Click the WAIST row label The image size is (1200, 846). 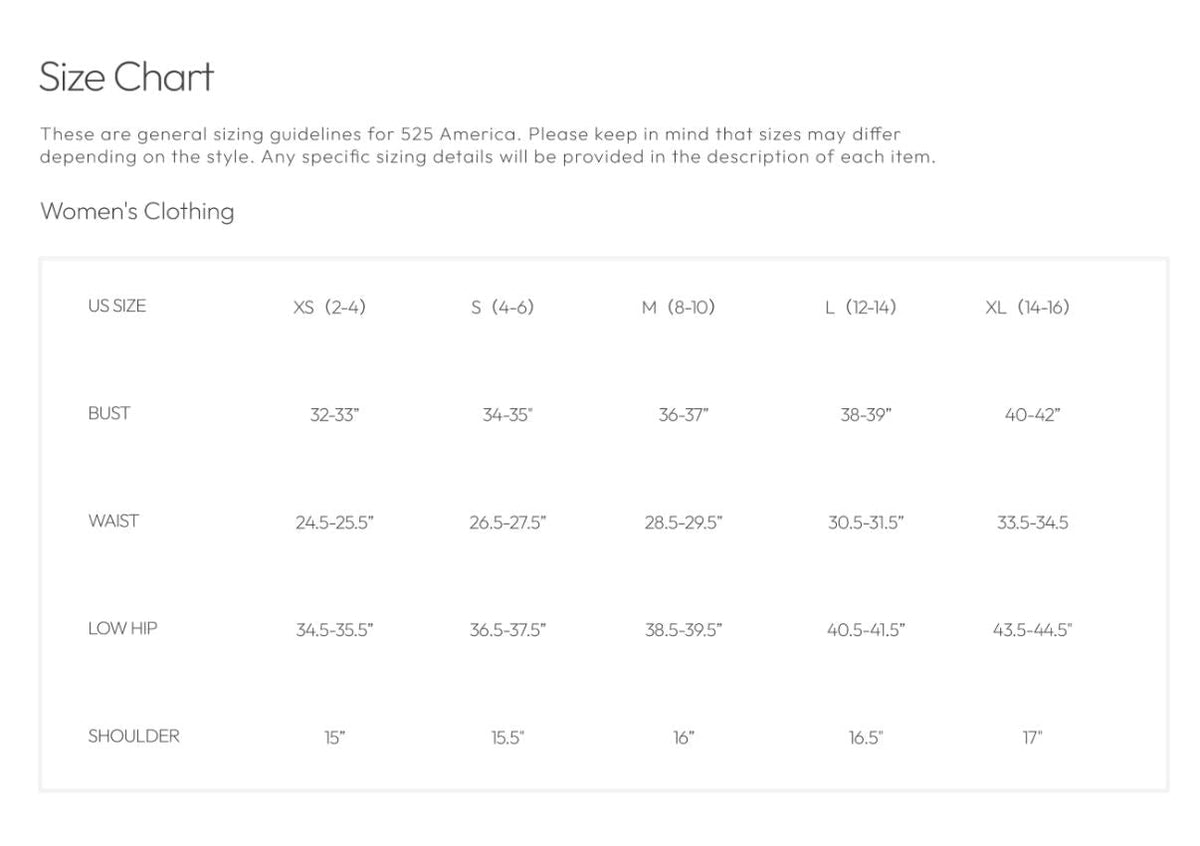point(114,521)
